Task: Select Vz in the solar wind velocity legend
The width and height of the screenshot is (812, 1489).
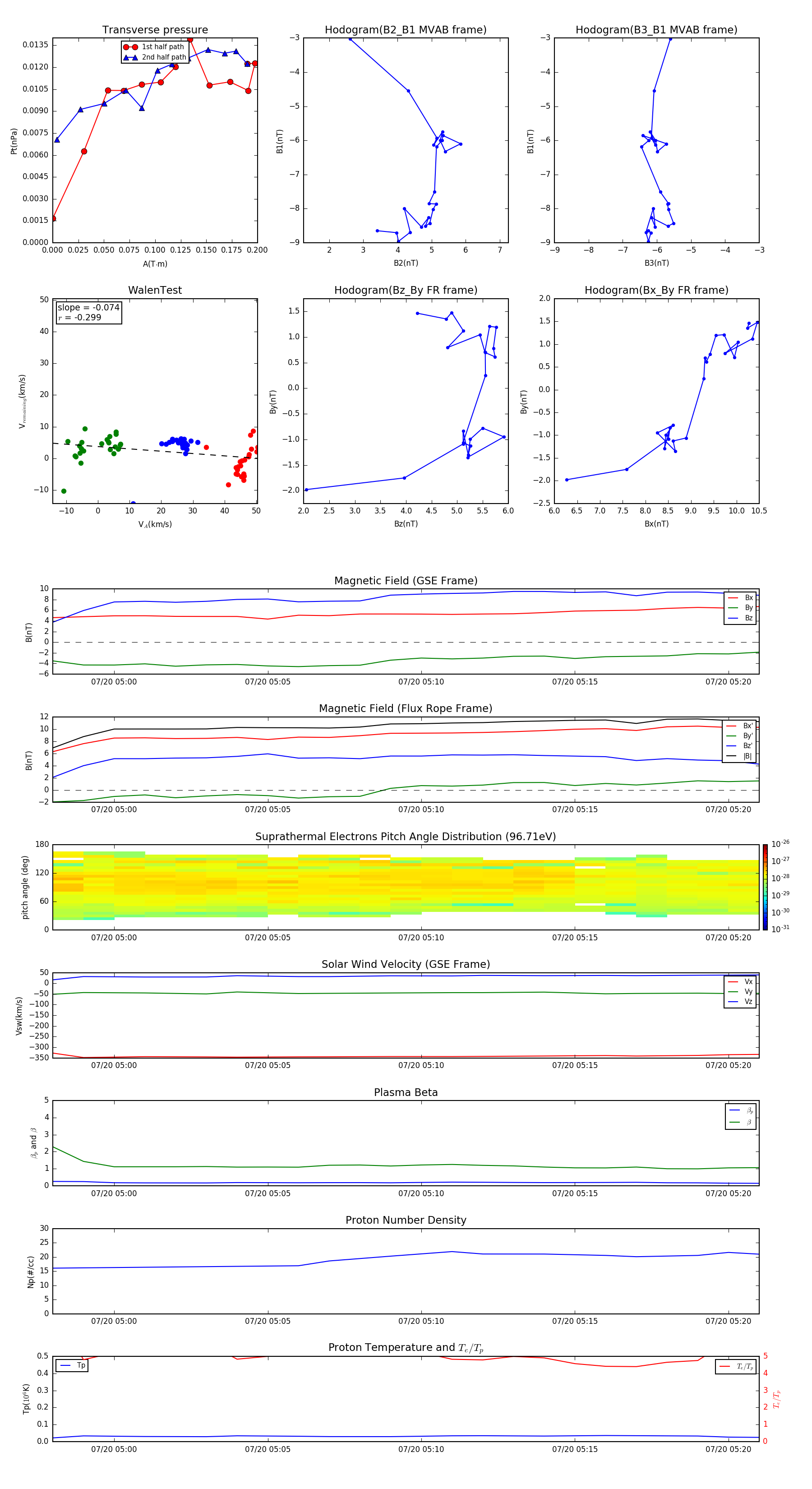Action: tap(740, 1002)
